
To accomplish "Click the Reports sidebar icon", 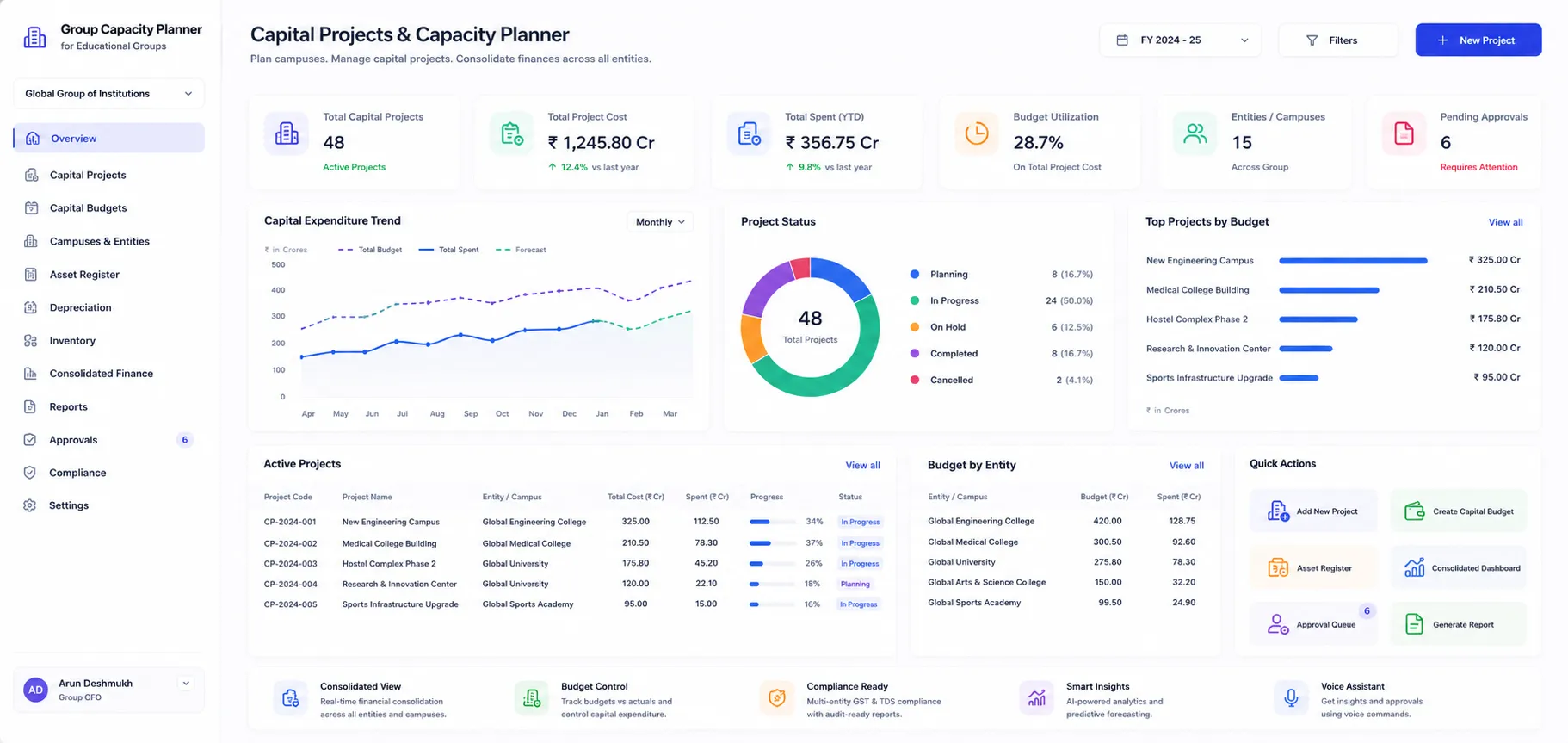I will (x=30, y=406).
